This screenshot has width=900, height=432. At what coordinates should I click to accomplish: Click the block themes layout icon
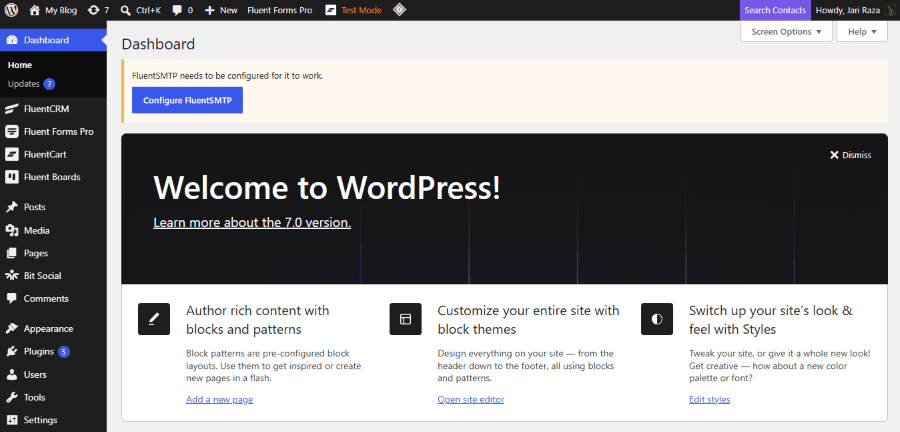pos(405,319)
